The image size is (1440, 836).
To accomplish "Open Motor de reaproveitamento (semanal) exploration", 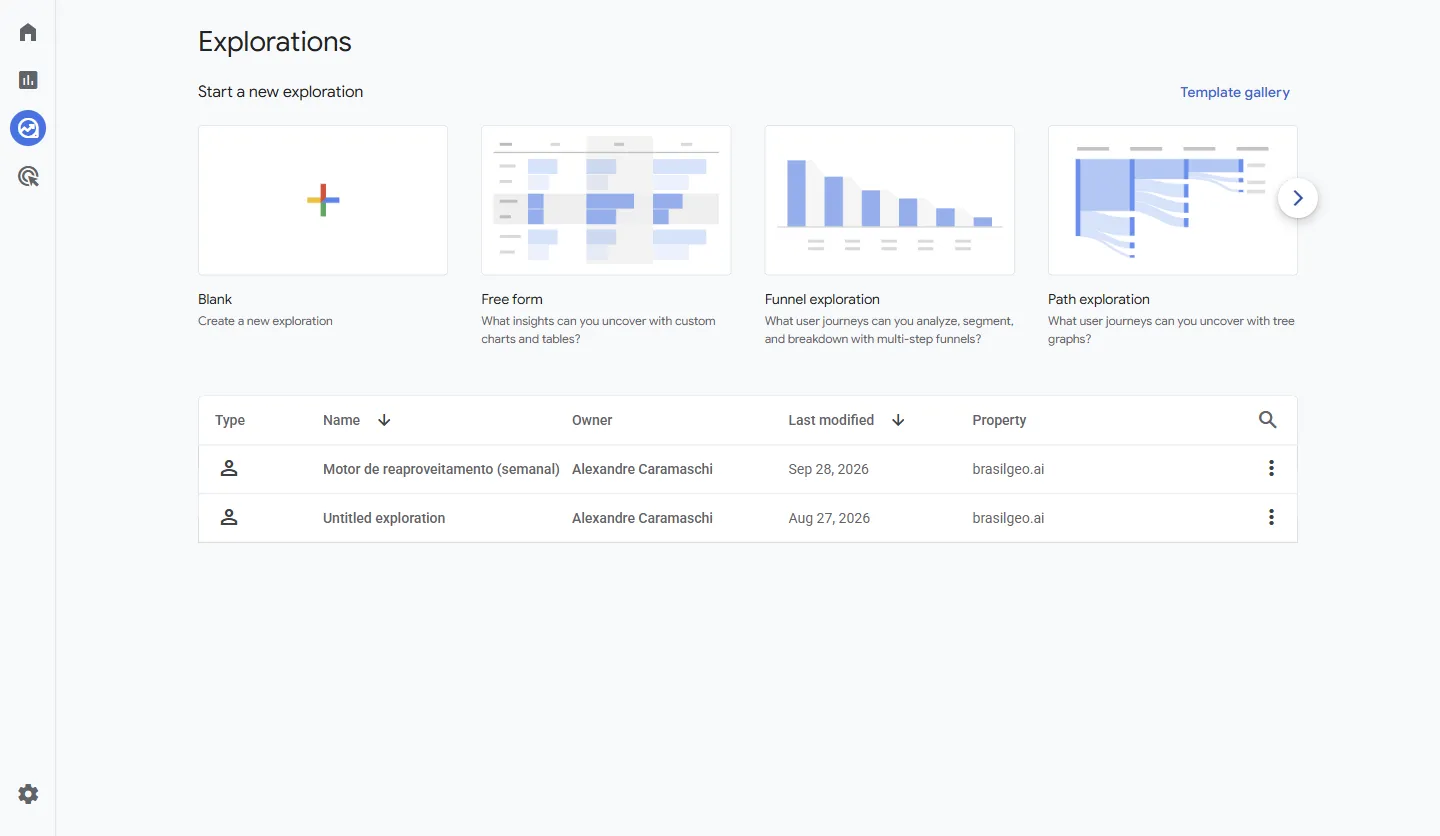I will pos(441,469).
